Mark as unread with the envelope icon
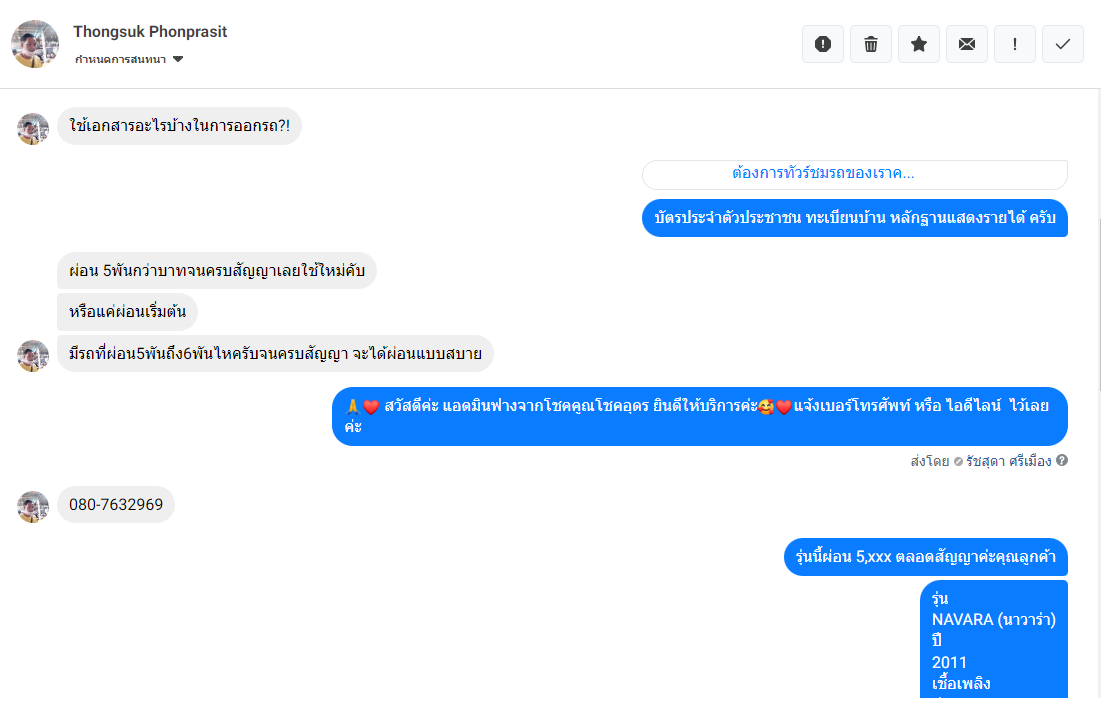The width and height of the screenshot is (1101, 710). (x=967, y=44)
